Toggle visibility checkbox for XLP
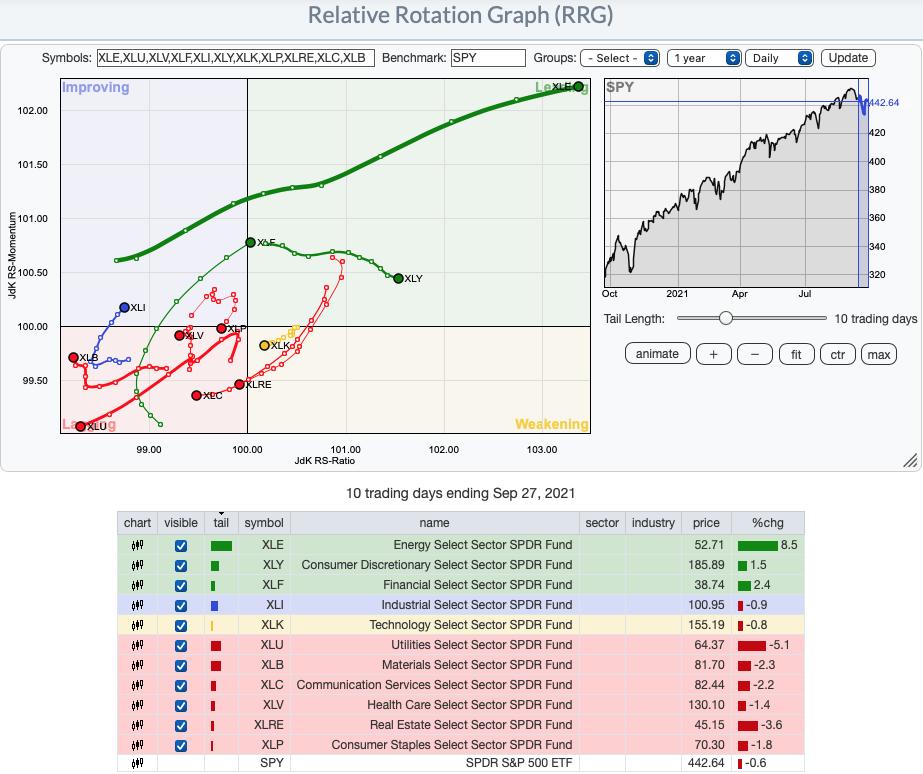923x774 pixels. (x=181, y=746)
